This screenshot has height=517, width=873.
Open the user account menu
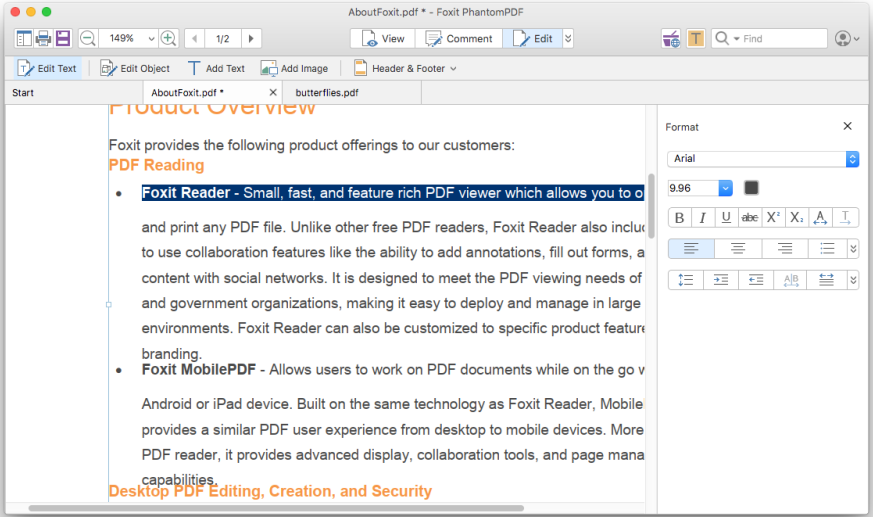click(x=847, y=38)
